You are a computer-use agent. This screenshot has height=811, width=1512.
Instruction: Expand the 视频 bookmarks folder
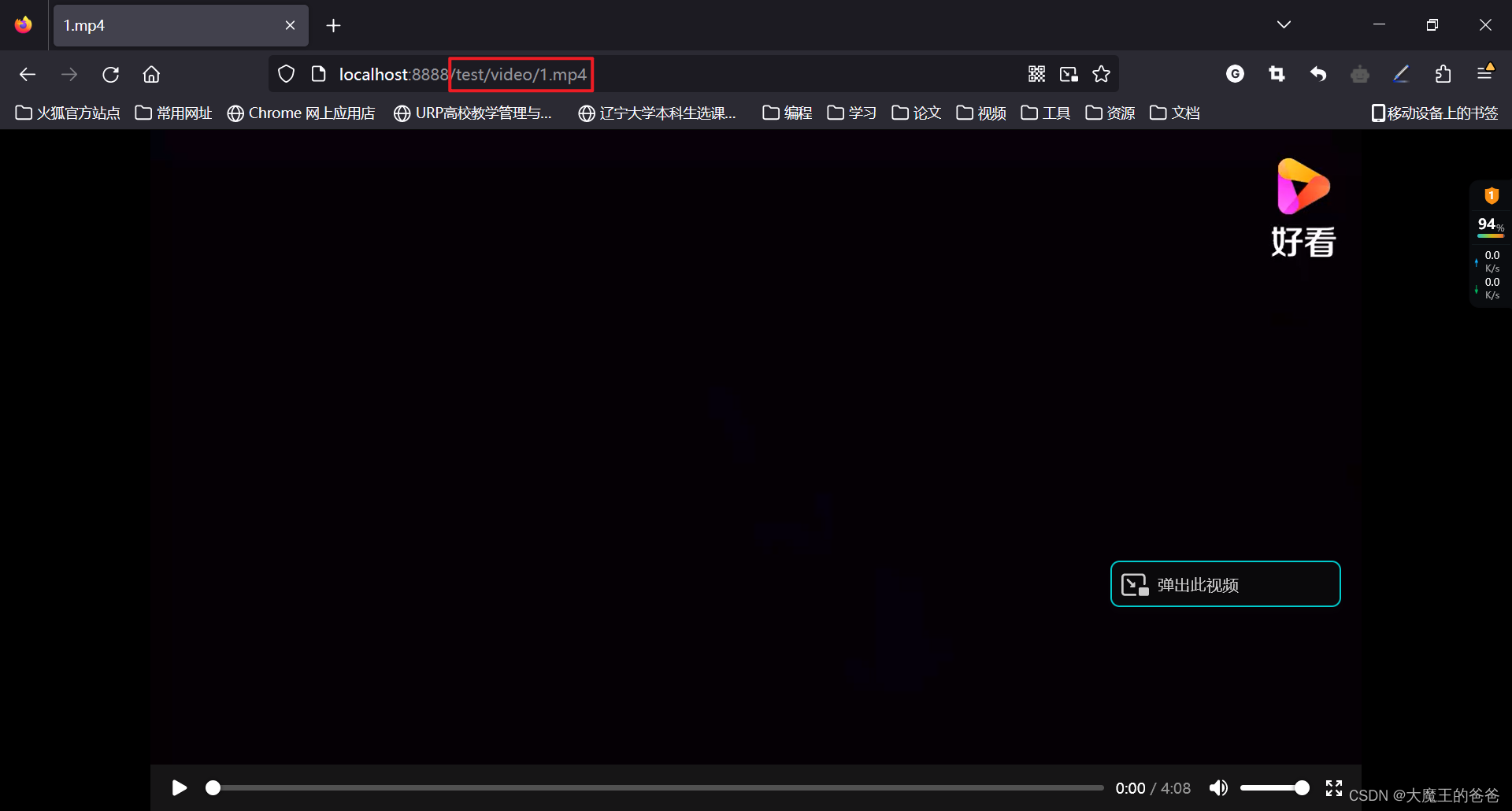tap(979, 113)
